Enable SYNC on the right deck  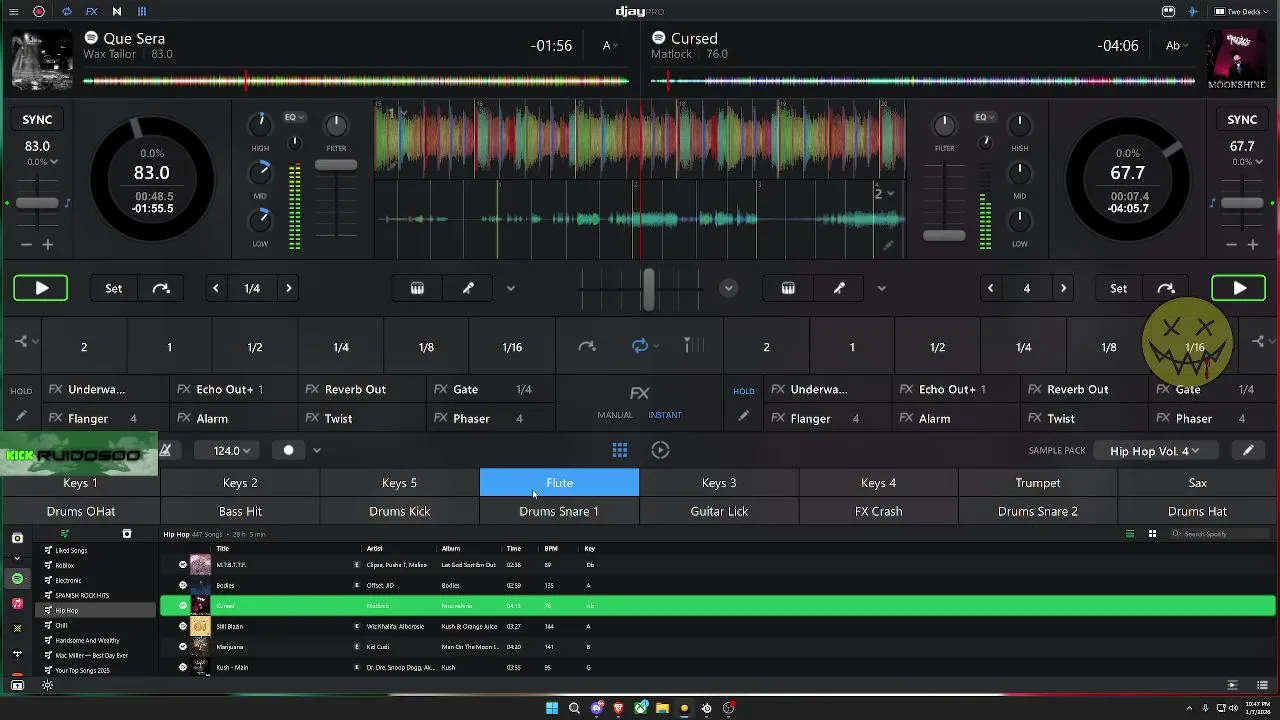coord(1242,119)
